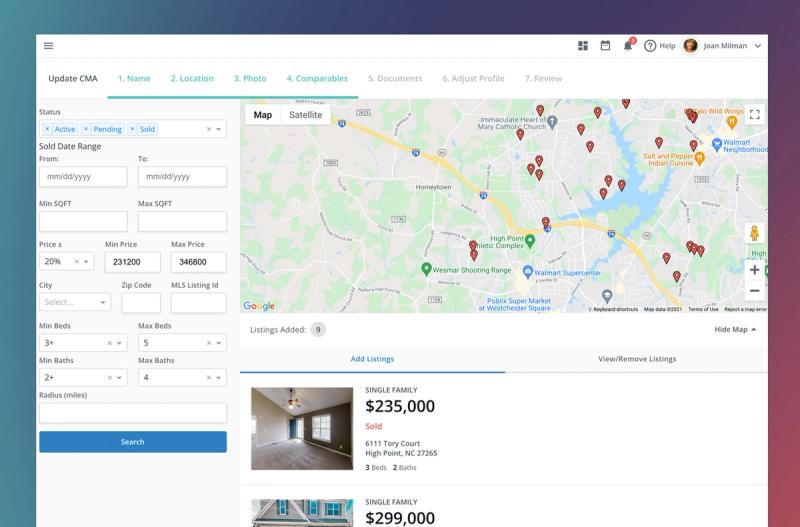Focus the Min SQFT field

83,221
